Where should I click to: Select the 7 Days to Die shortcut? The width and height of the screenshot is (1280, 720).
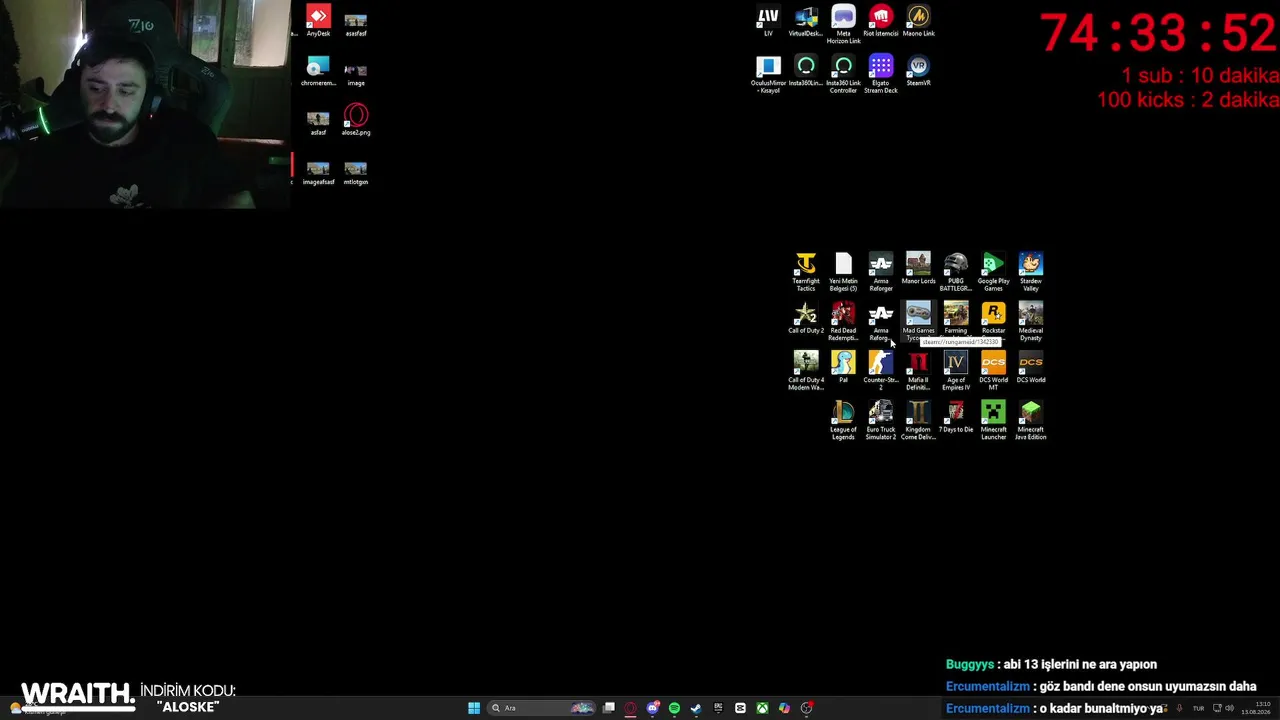956,417
